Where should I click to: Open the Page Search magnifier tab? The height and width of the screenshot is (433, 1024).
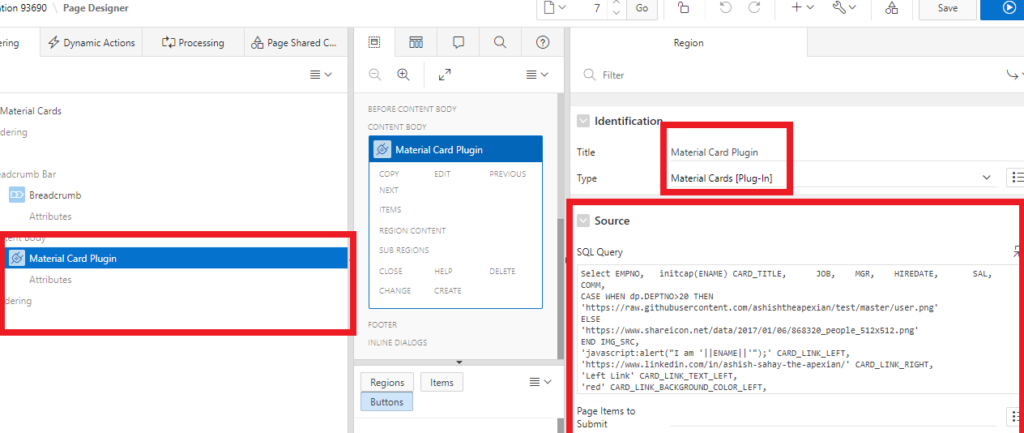click(x=500, y=43)
